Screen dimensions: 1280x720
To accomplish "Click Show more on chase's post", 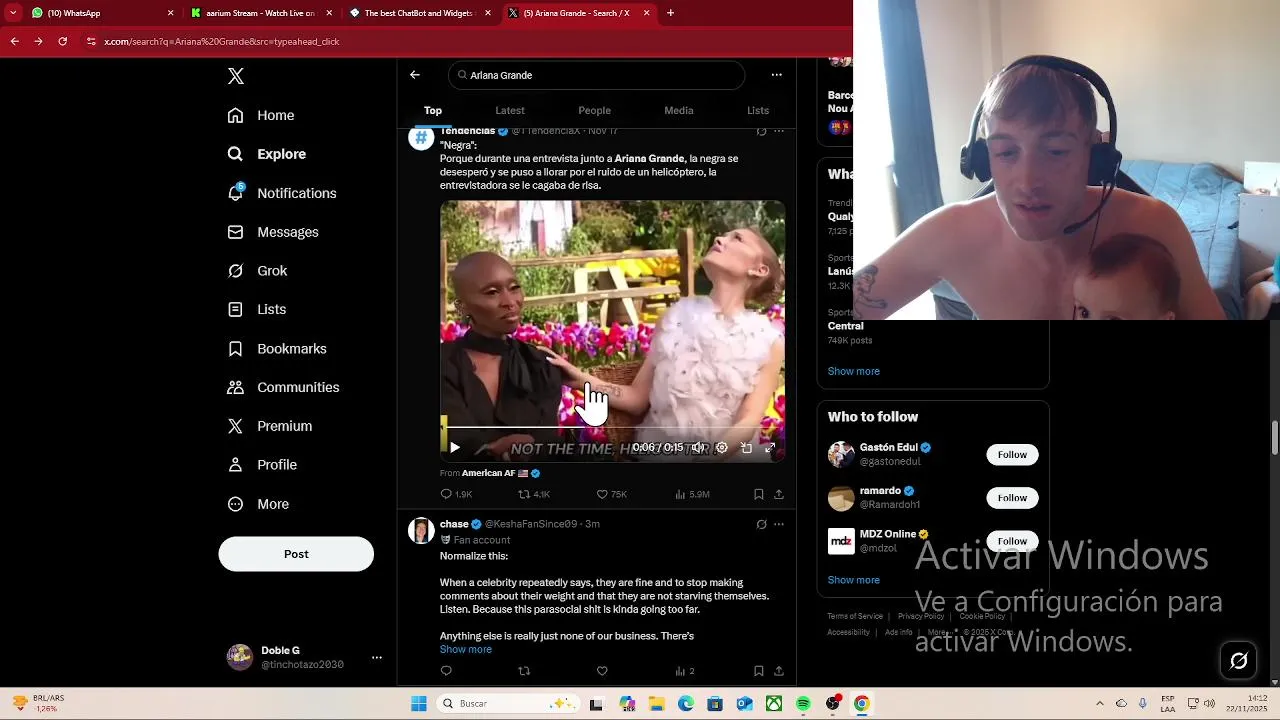I will click(x=466, y=649).
